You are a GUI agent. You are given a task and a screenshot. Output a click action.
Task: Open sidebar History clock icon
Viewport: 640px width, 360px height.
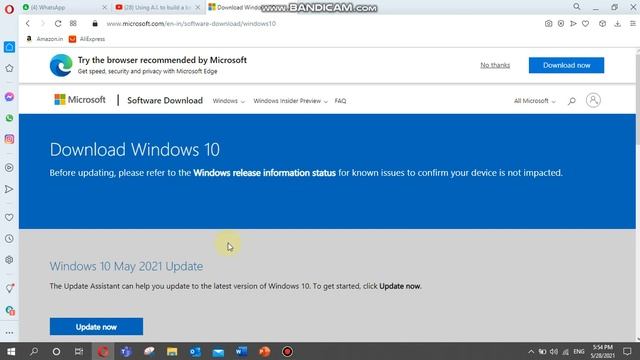point(9,239)
